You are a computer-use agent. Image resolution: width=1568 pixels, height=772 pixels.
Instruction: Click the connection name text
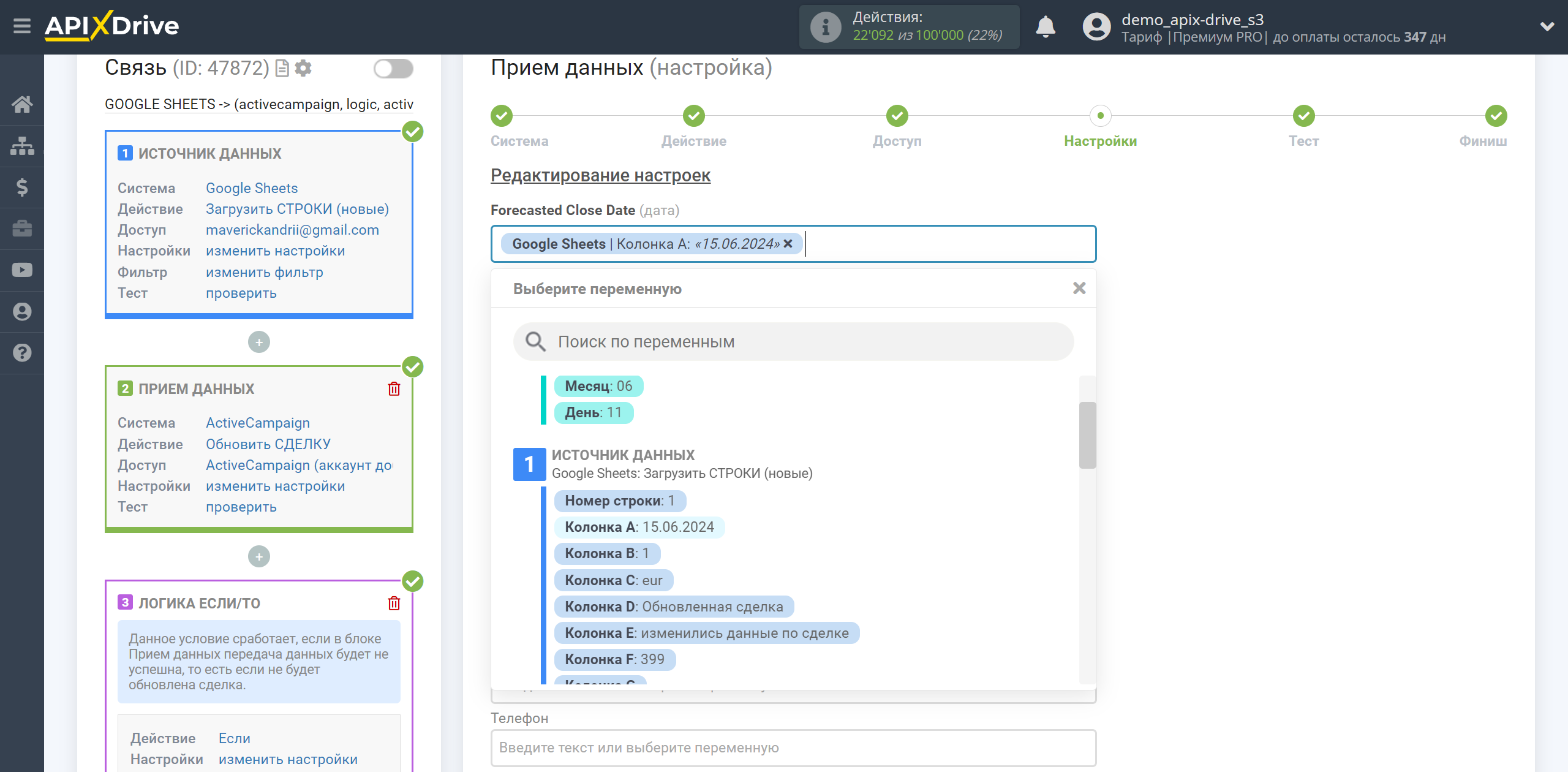pyautogui.click(x=259, y=104)
